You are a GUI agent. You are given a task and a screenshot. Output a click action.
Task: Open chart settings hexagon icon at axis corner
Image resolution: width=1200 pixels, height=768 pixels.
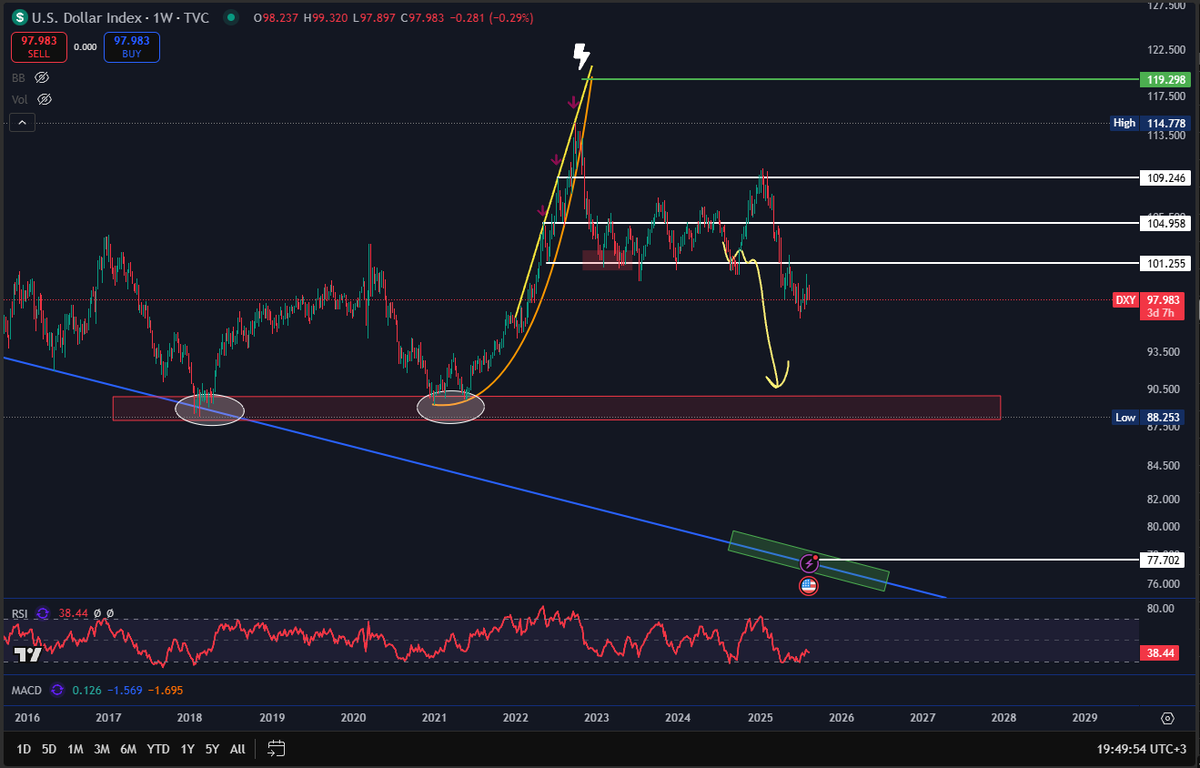[x=1167, y=718]
